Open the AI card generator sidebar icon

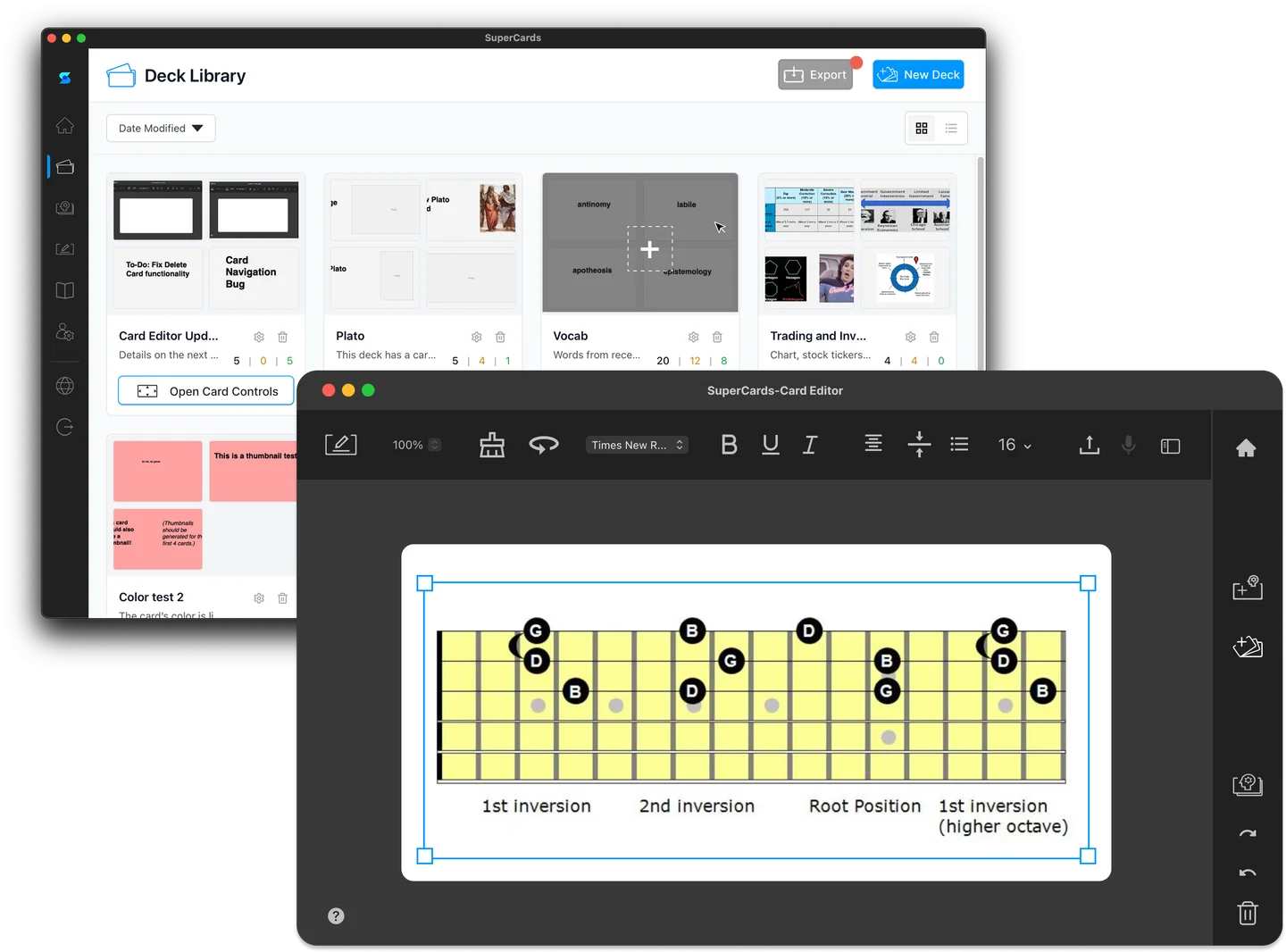coord(64,208)
